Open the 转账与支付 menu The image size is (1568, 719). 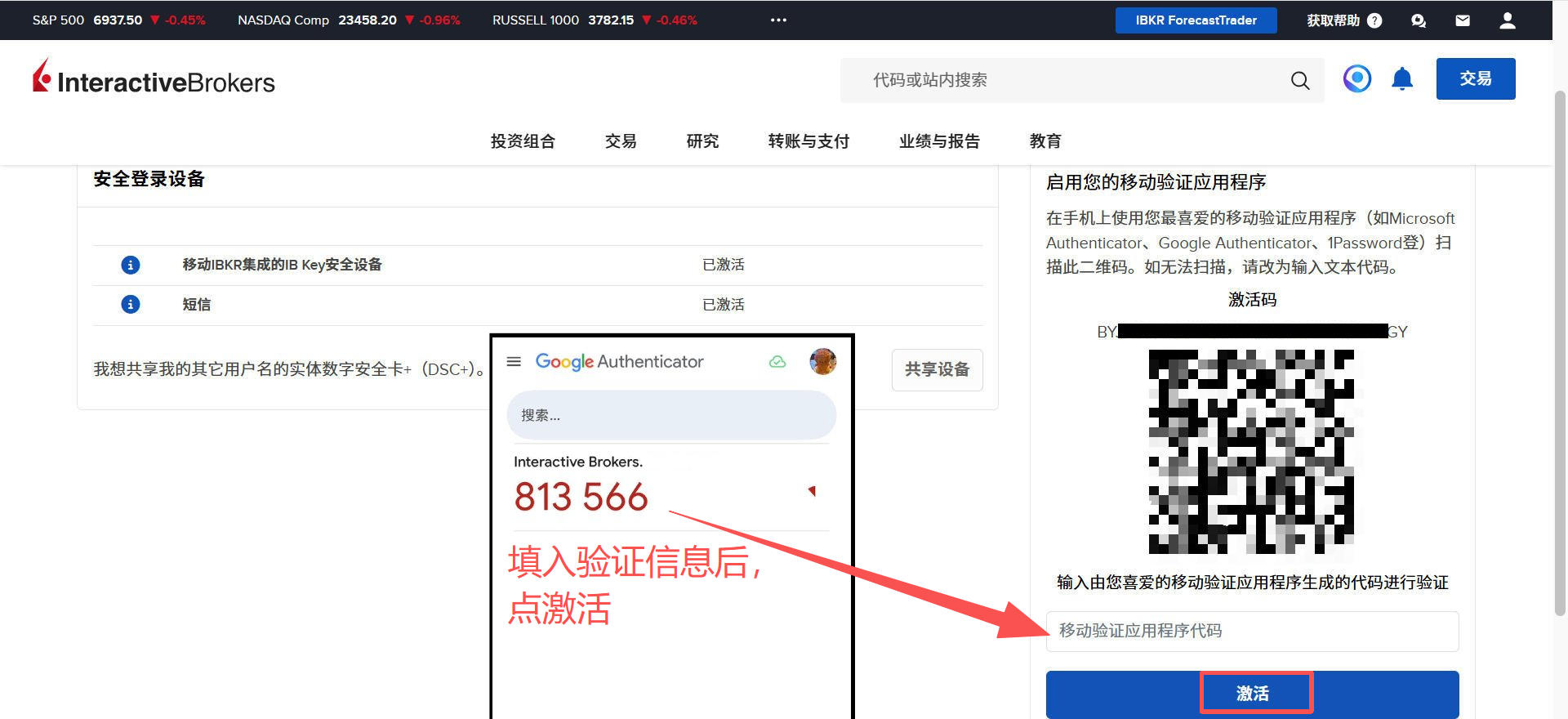pos(808,141)
